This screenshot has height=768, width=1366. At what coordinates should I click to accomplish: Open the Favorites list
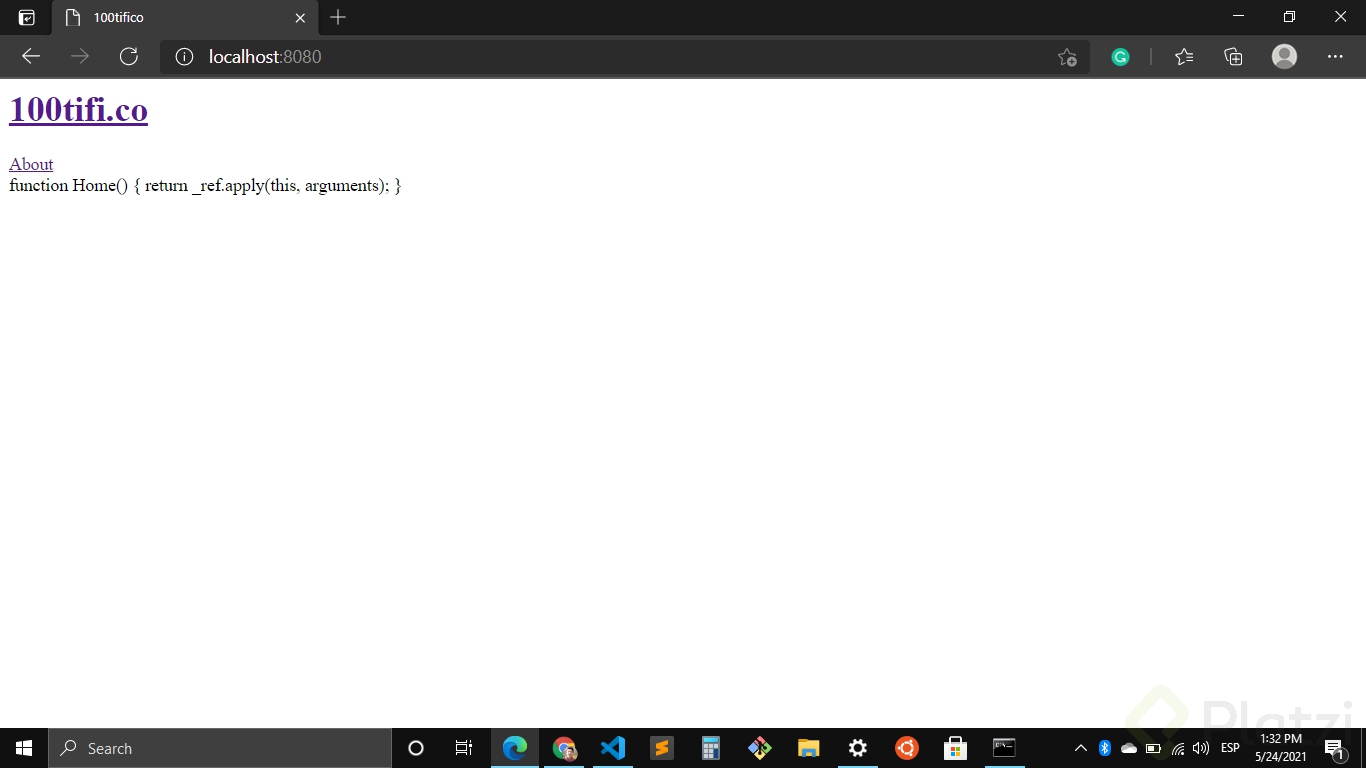tap(1184, 57)
